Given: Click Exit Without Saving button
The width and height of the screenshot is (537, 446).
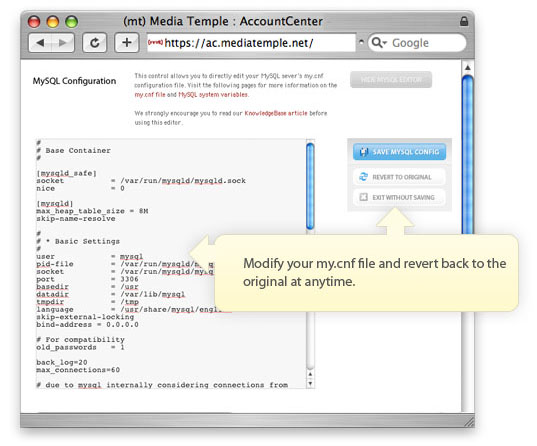Looking at the screenshot, I should point(399,197).
